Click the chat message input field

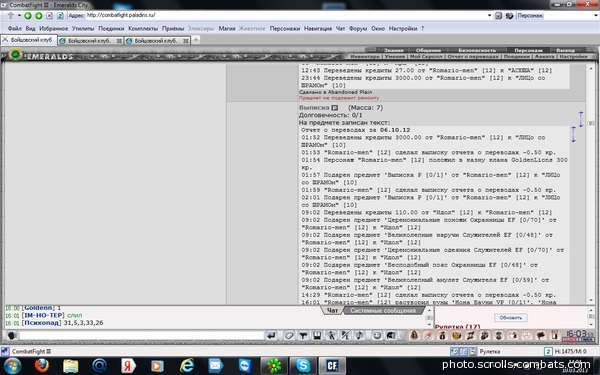(x=142, y=336)
